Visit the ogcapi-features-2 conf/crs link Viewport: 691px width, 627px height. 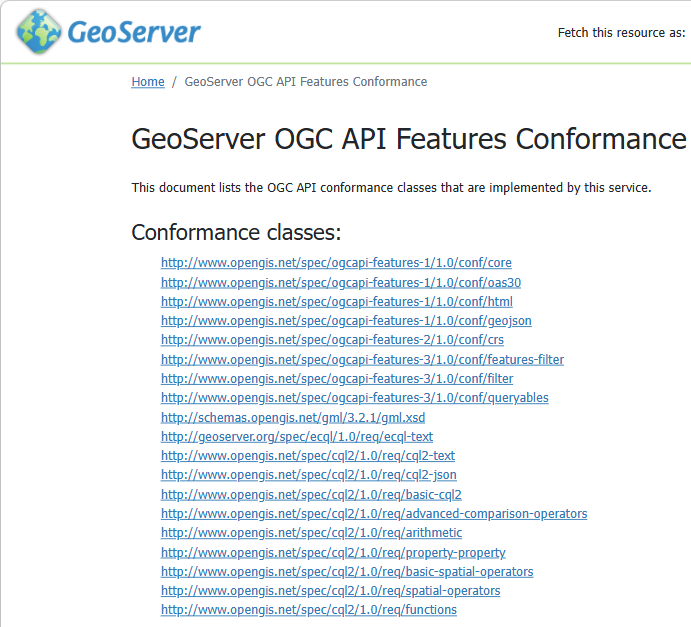(331, 340)
